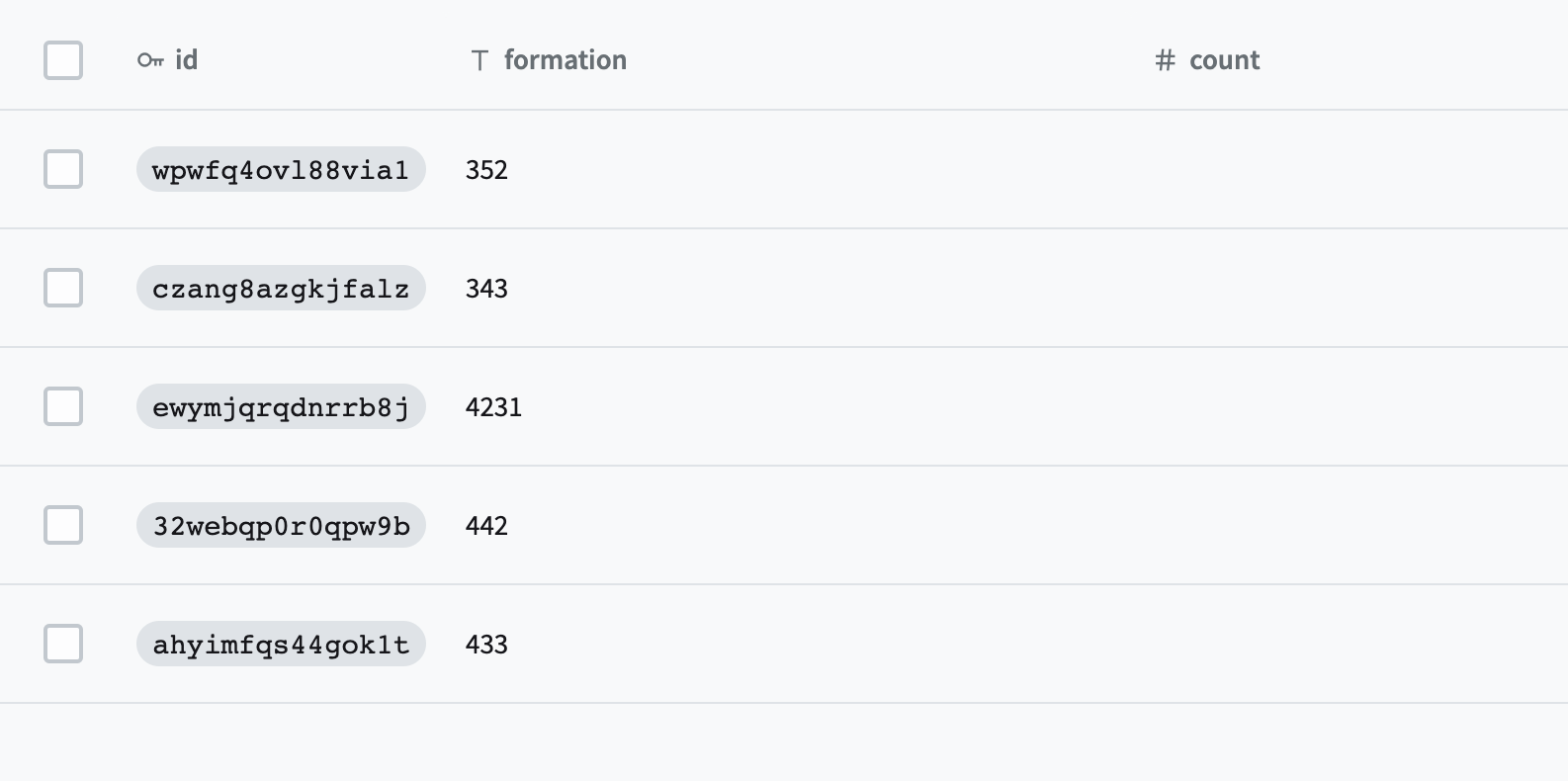The height and width of the screenshot is (781, 1568).
Task: Select the id badge ewymjqrqdnrrb8j
Action: tap(280, 406)
